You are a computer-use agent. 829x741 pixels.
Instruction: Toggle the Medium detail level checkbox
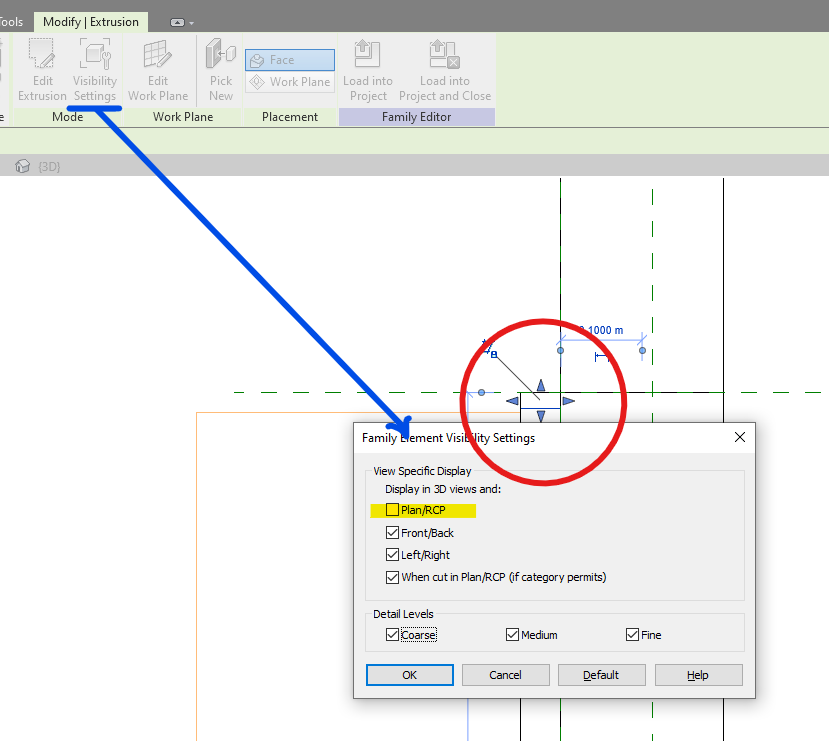512,635
